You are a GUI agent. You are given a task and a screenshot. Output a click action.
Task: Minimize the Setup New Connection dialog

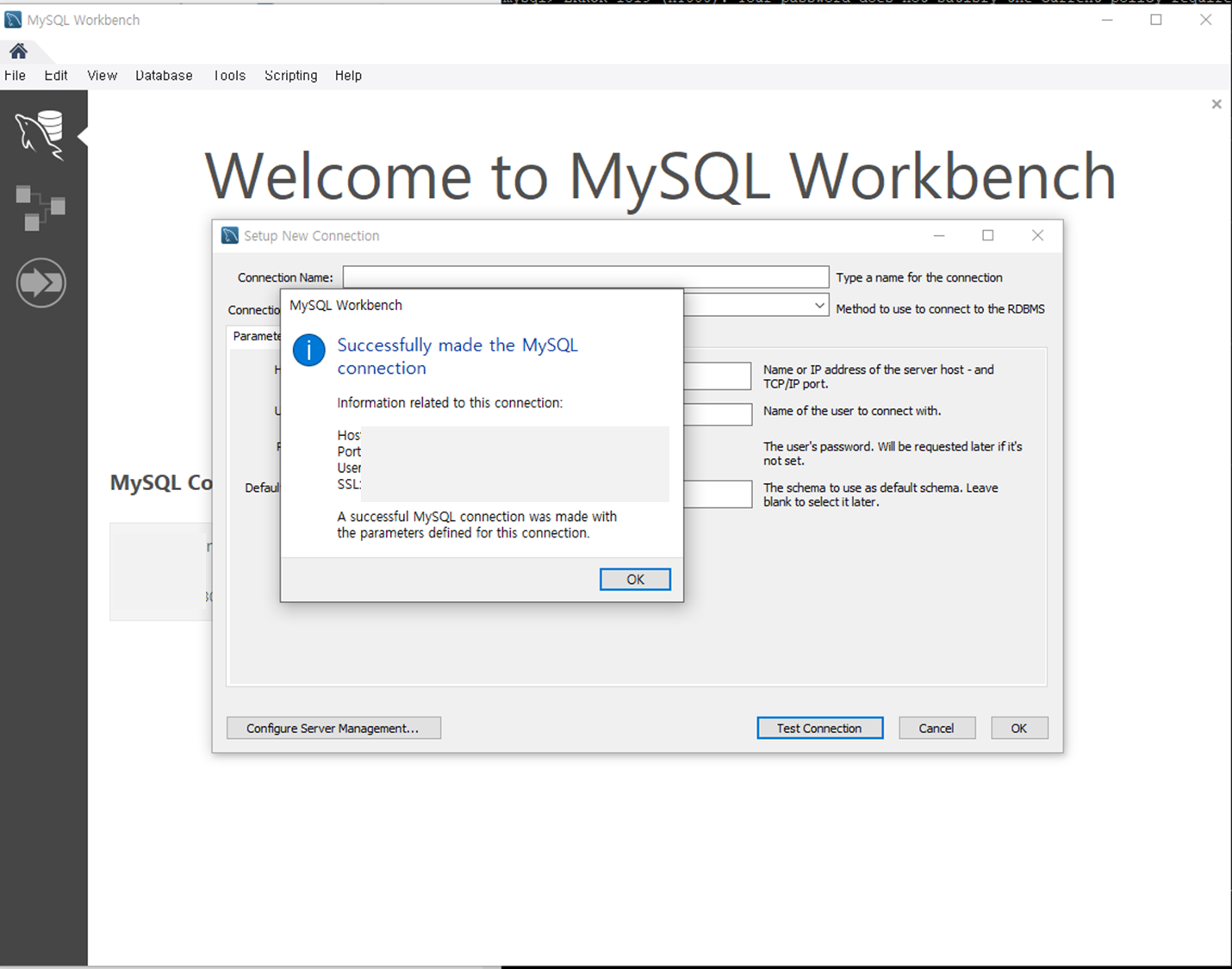(939, 235)
